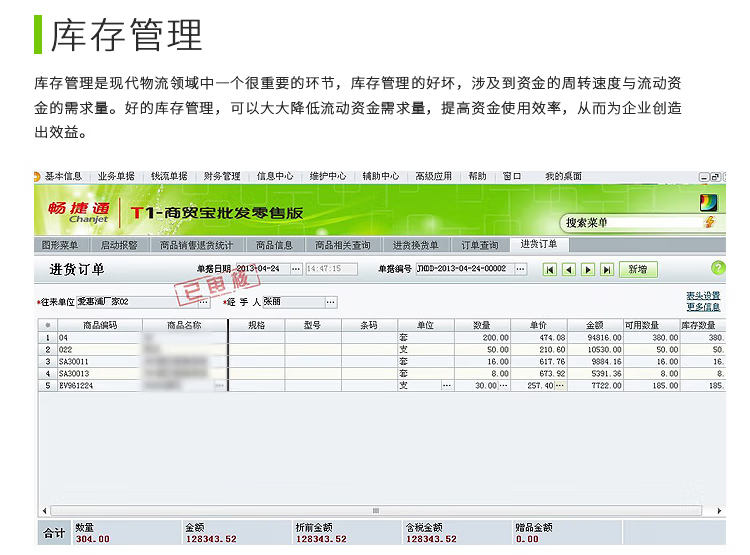
Task: Open the 往来单位 ellipsis selector
Action: pyautogui.click(x=203, y=302)
